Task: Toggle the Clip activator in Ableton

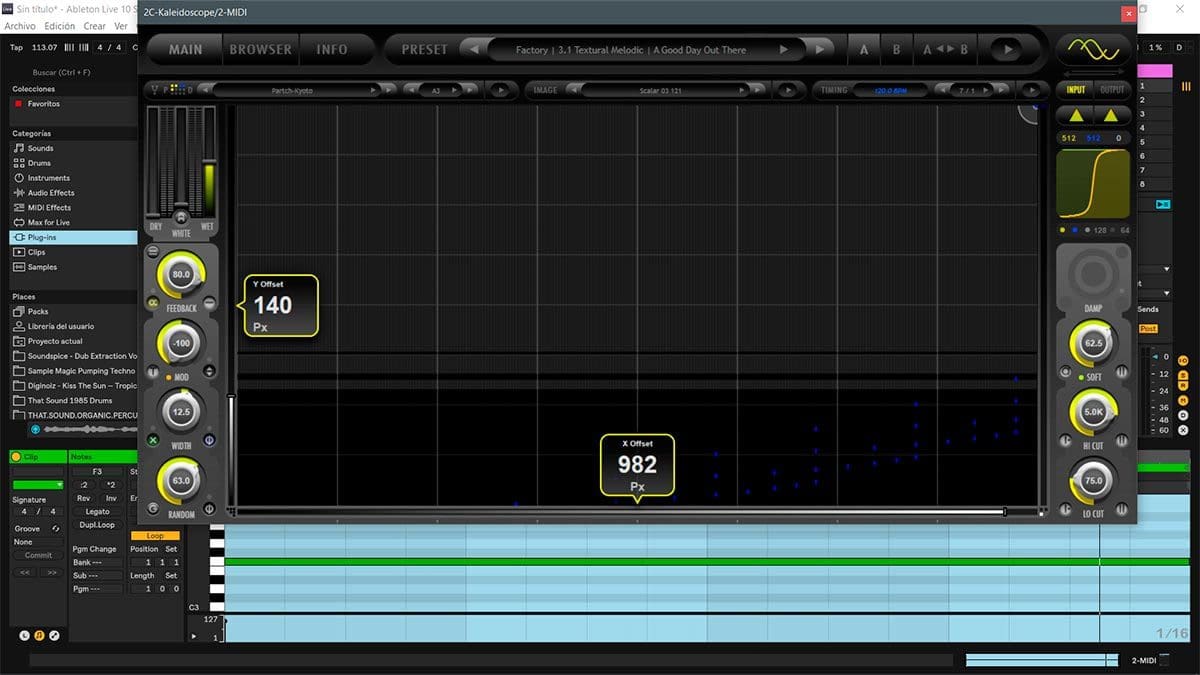Action: coord(16,457)
